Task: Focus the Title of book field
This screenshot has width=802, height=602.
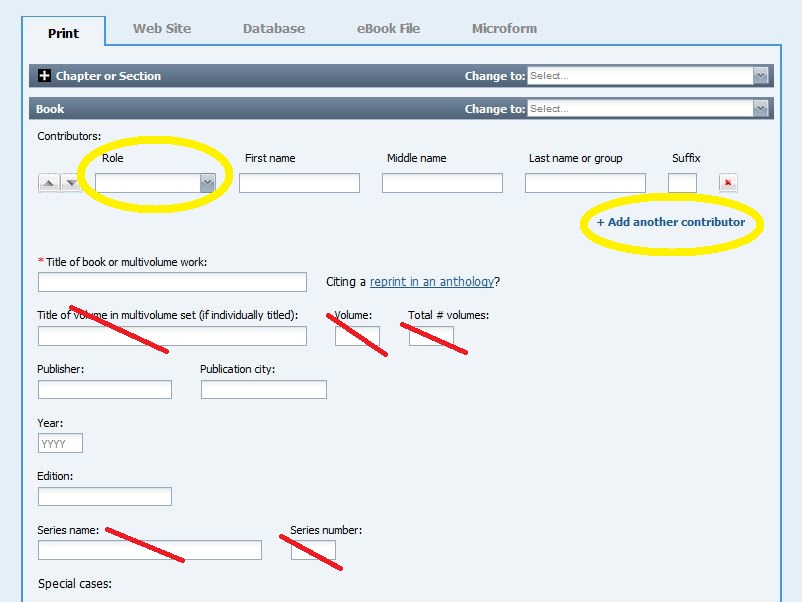Action: coord(172,282)
